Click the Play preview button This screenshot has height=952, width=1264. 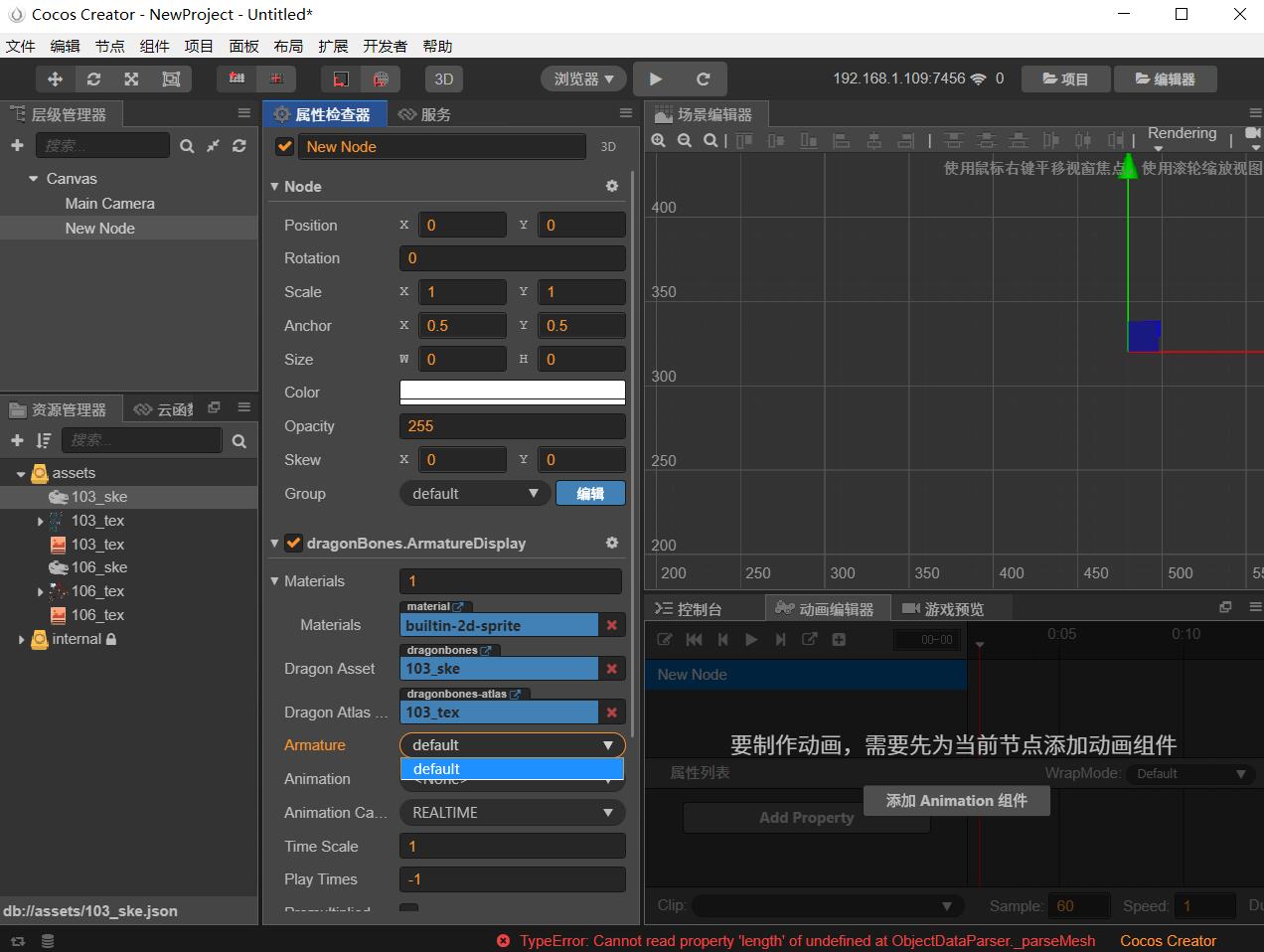click(x=655, y=79)
